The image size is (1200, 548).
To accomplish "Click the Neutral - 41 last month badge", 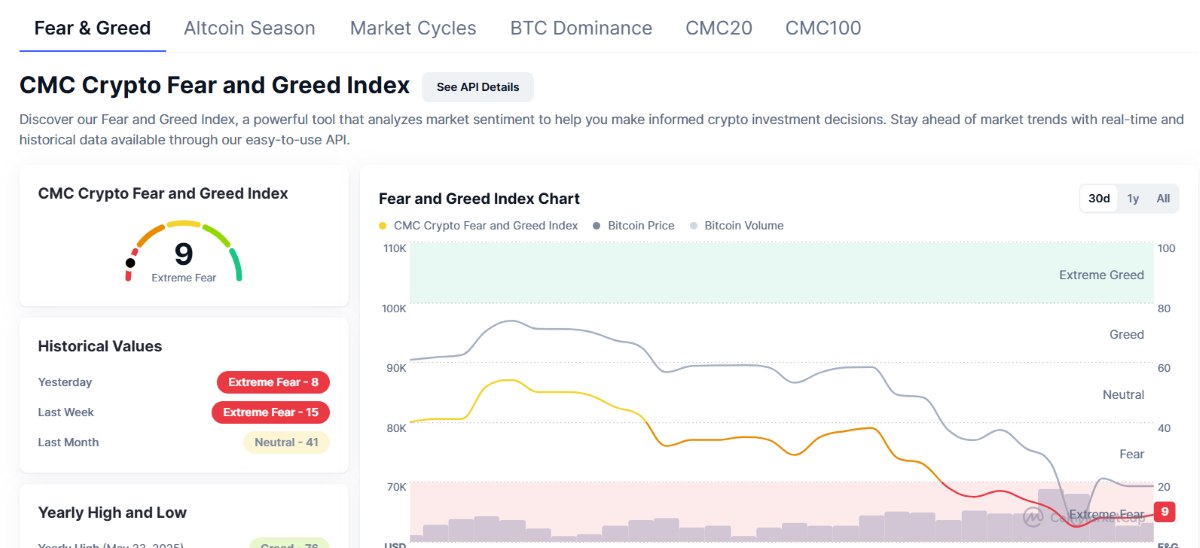I will 286,442.
